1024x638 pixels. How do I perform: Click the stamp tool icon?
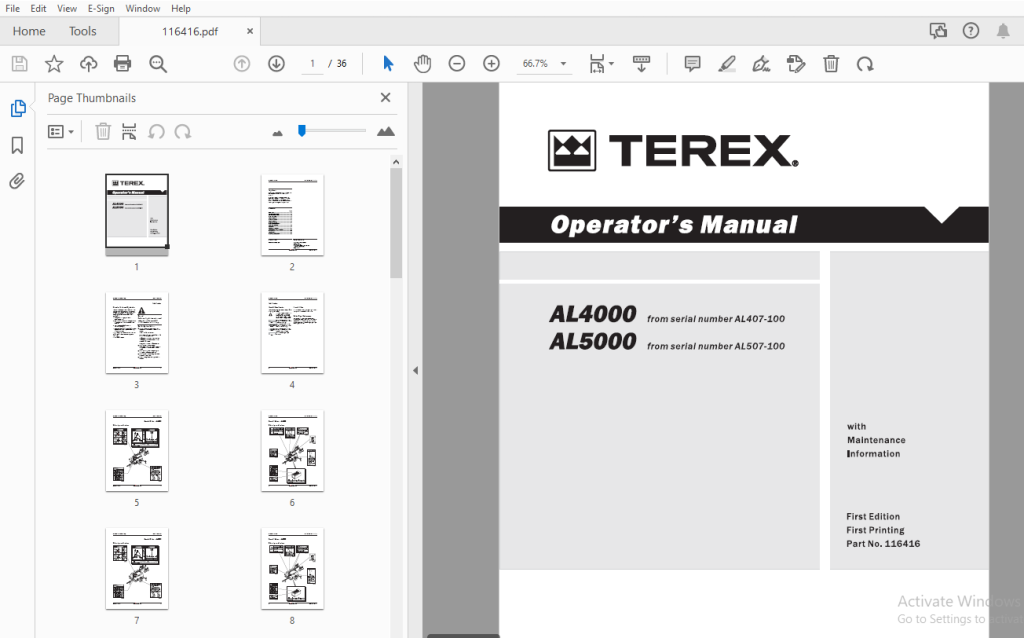pyautogui.click(x=795, y=64)
